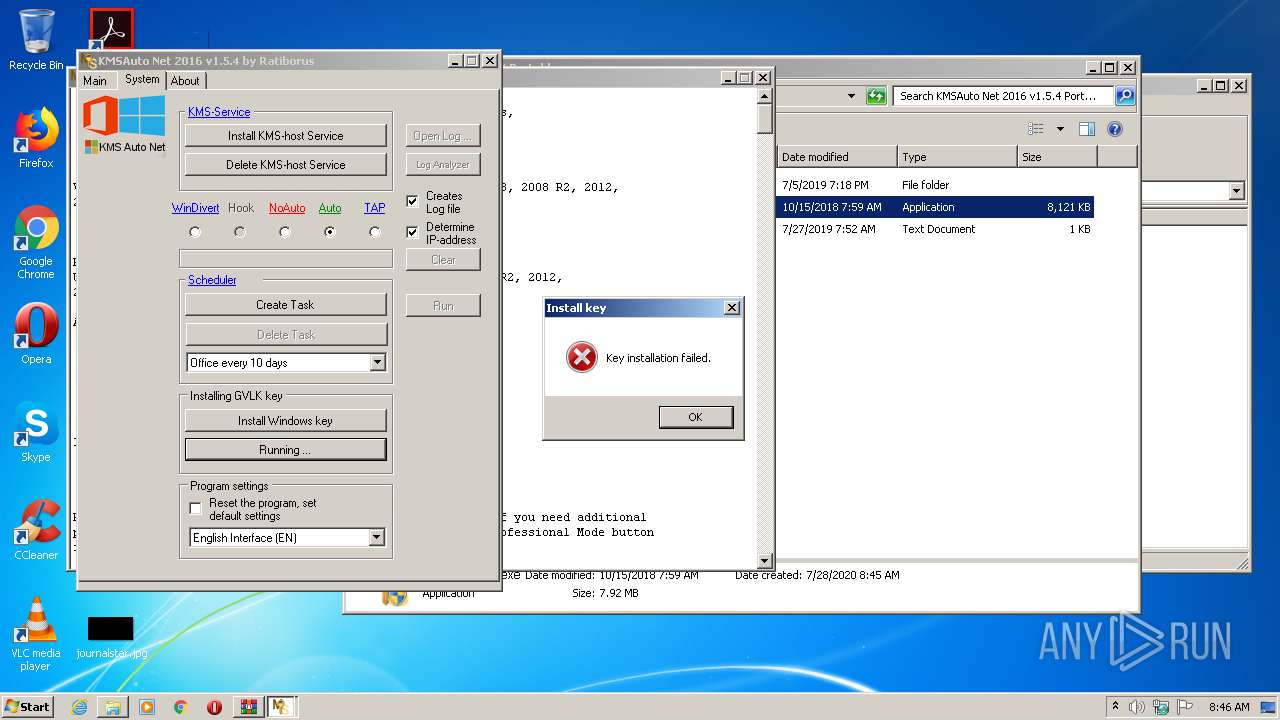
Task: Open the taskbar clock showing 8:46 AM
Action: 1229,707
